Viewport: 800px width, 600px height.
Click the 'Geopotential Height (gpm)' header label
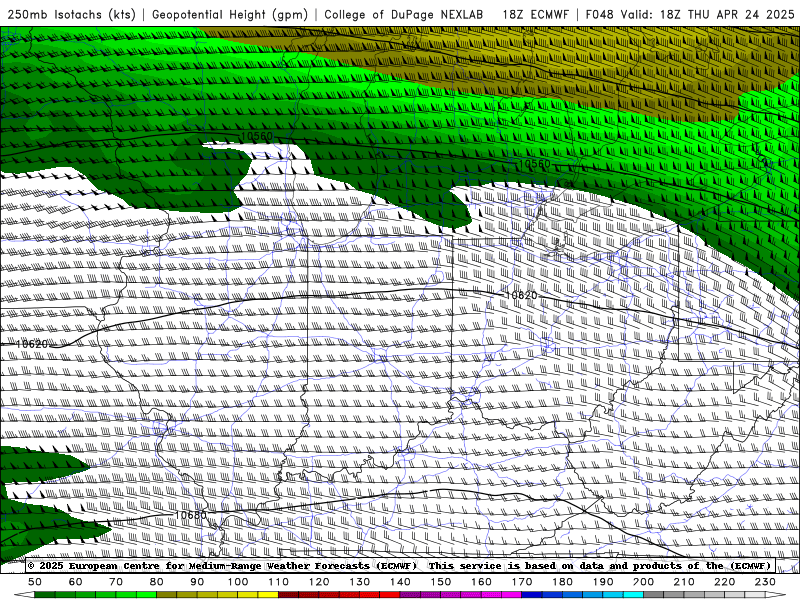pos(230,15)
